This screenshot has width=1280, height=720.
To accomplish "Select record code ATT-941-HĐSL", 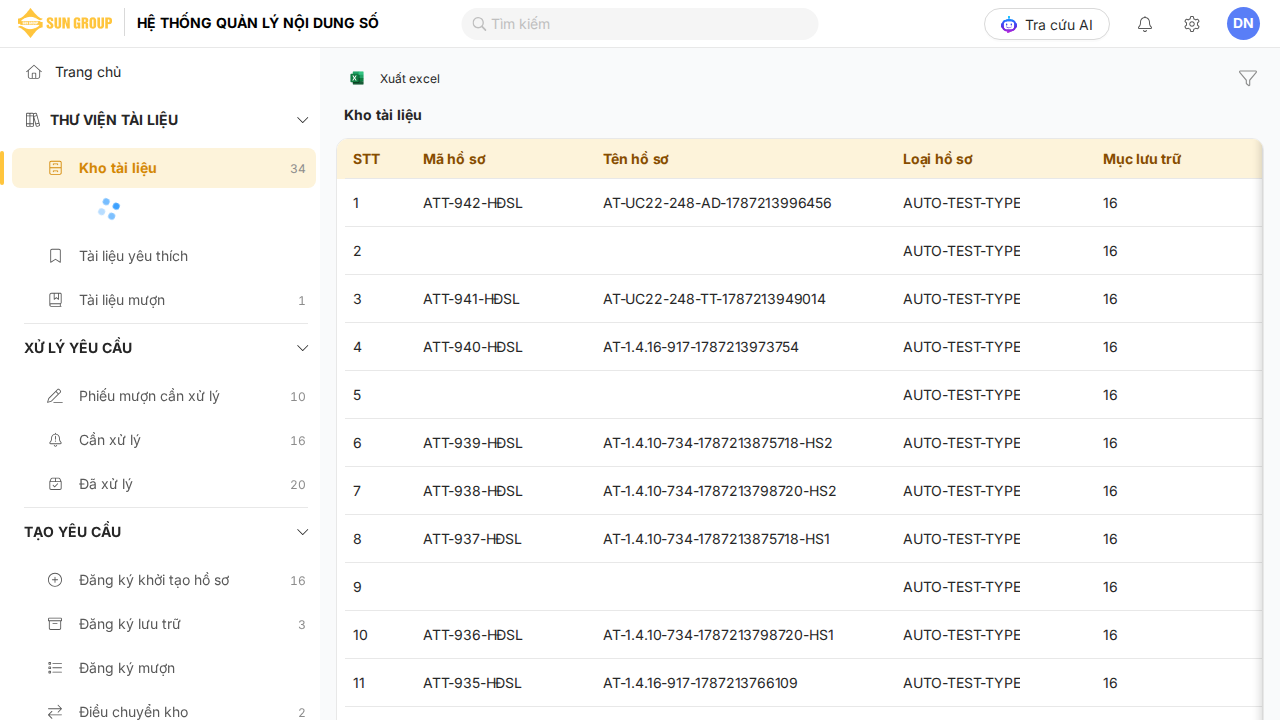I will tap(472, 299).
